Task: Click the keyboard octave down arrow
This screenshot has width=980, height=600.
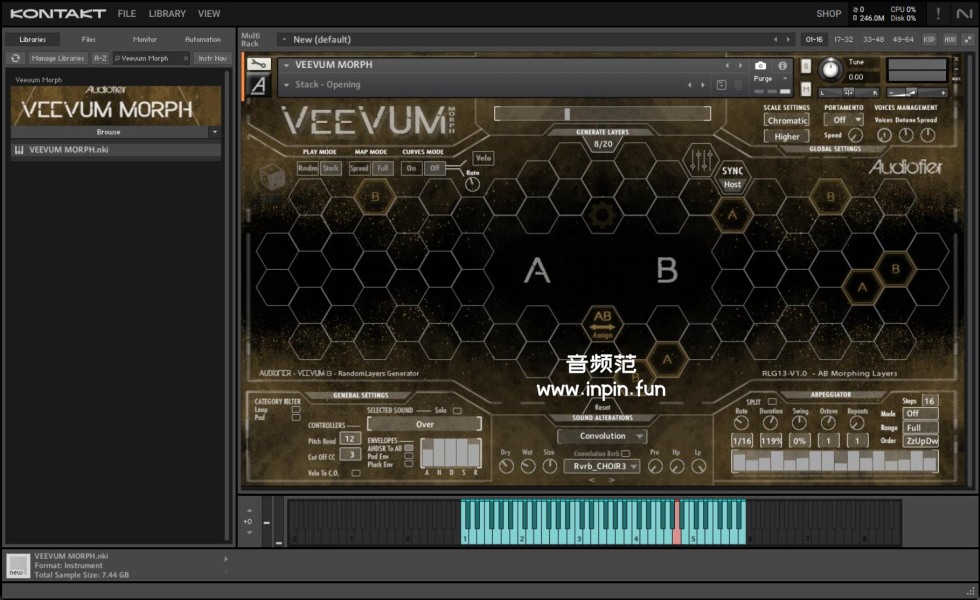Action: pos(249,532)
